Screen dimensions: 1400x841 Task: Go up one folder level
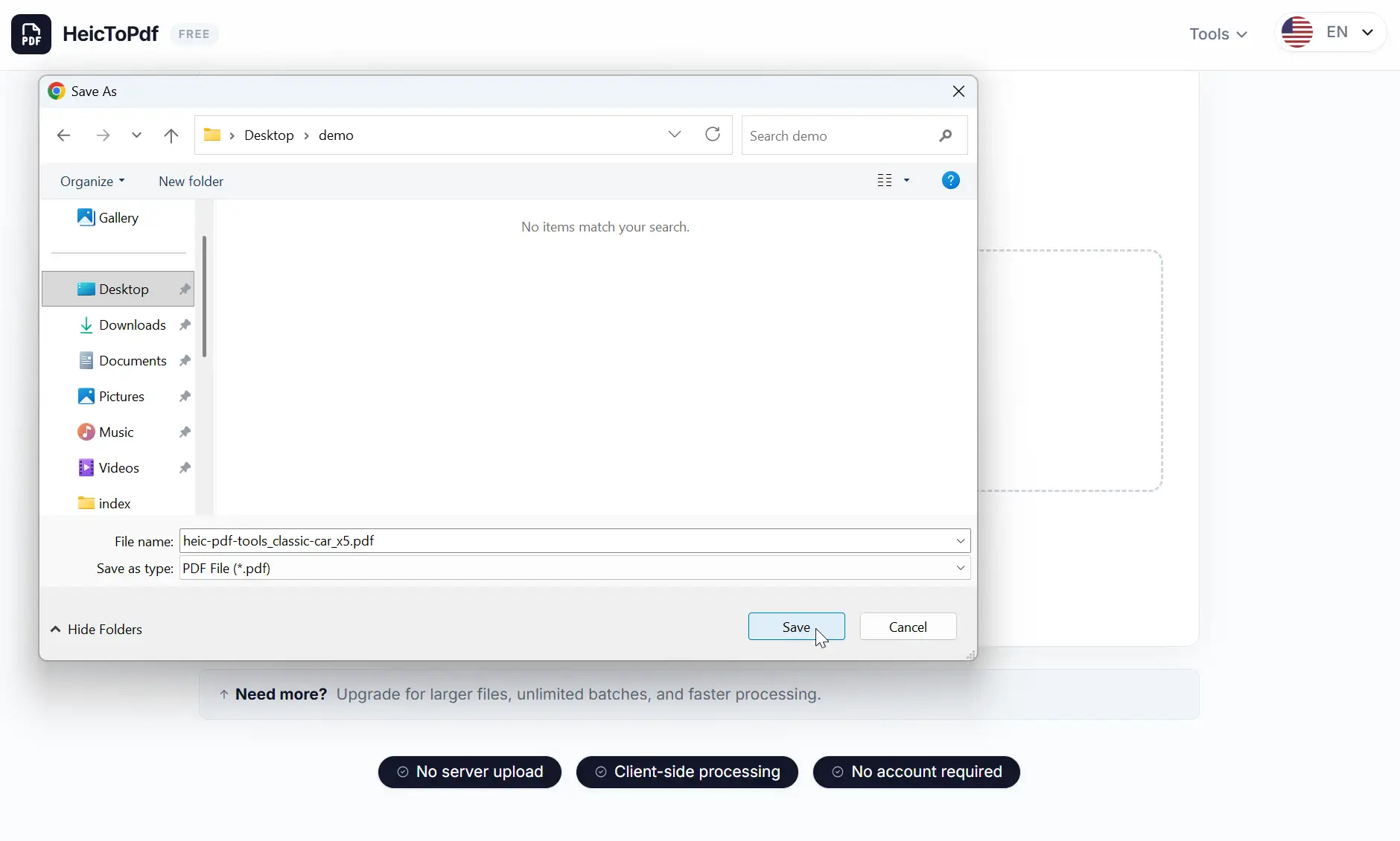coord(171,135)
